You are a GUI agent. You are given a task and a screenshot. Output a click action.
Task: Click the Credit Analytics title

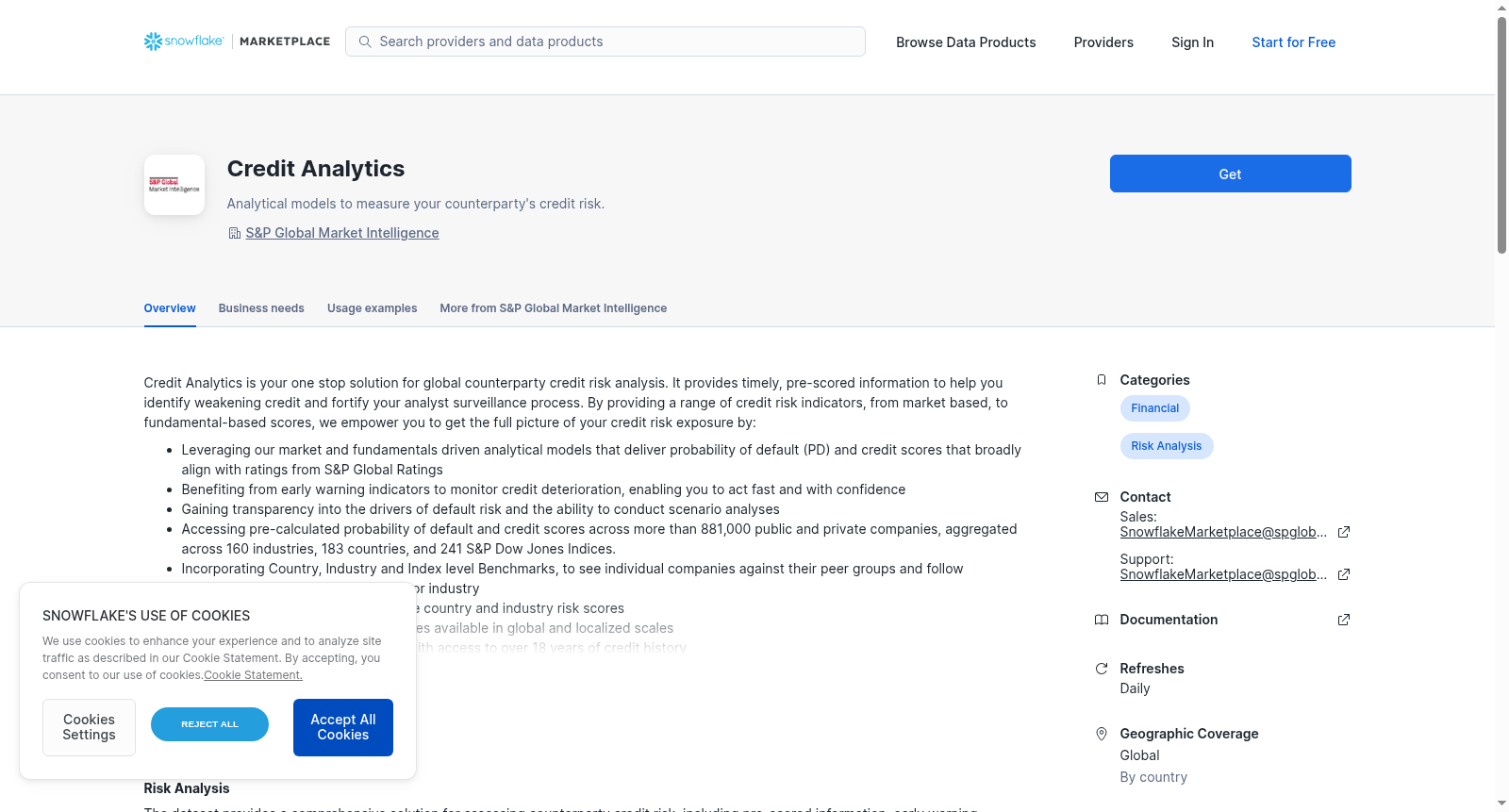pos(316,169)
